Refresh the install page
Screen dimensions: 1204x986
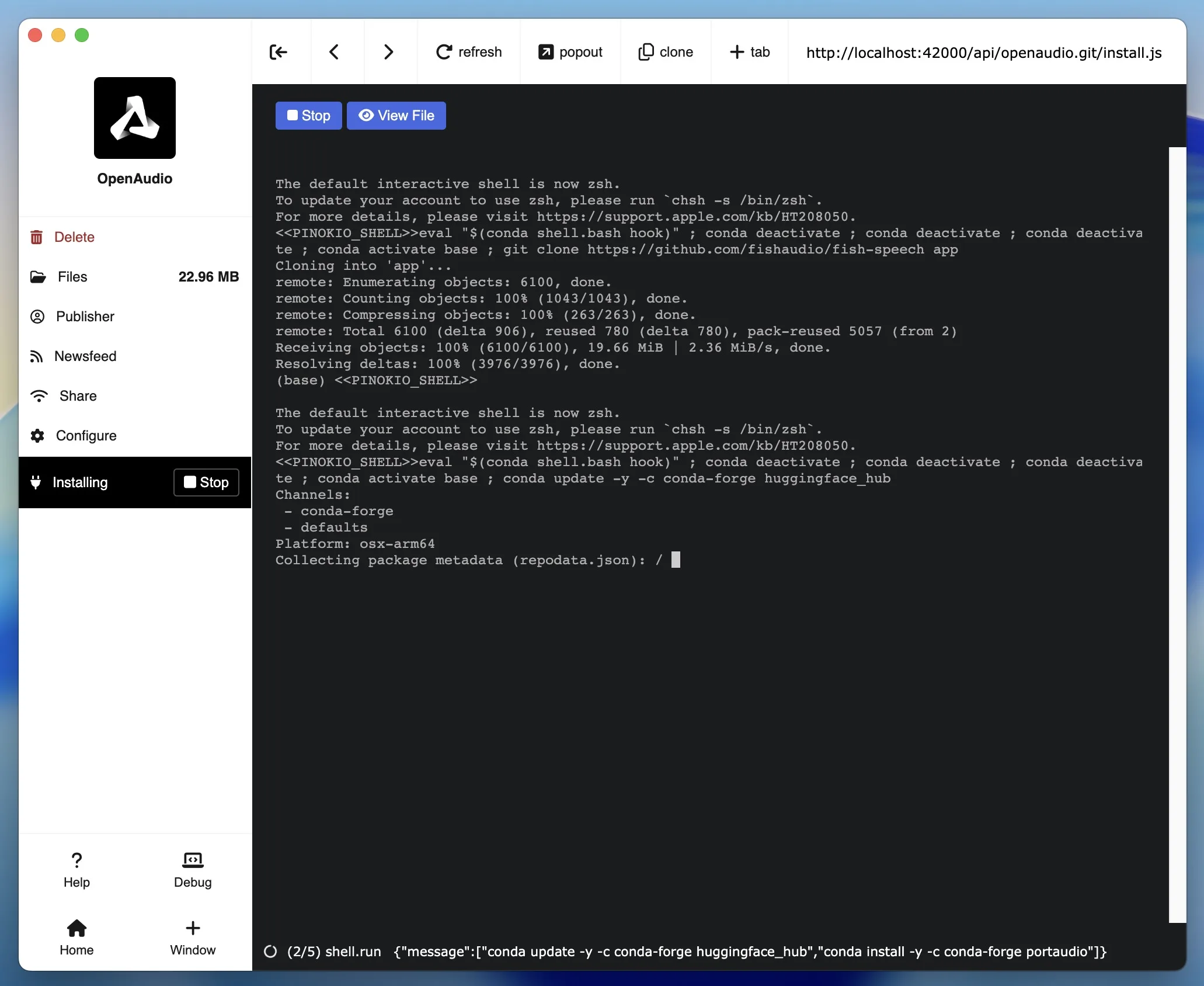pos(469,52)
